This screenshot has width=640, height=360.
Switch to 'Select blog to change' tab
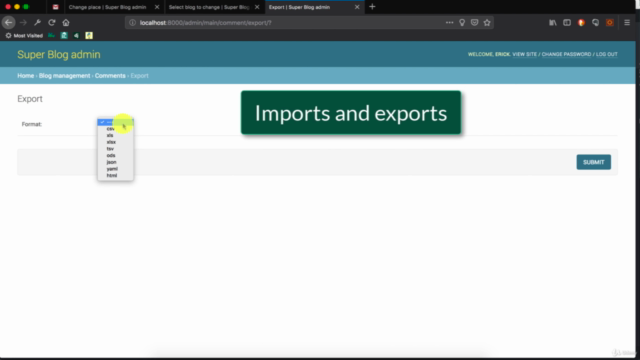pyautogui.click(x=209, y=7)
